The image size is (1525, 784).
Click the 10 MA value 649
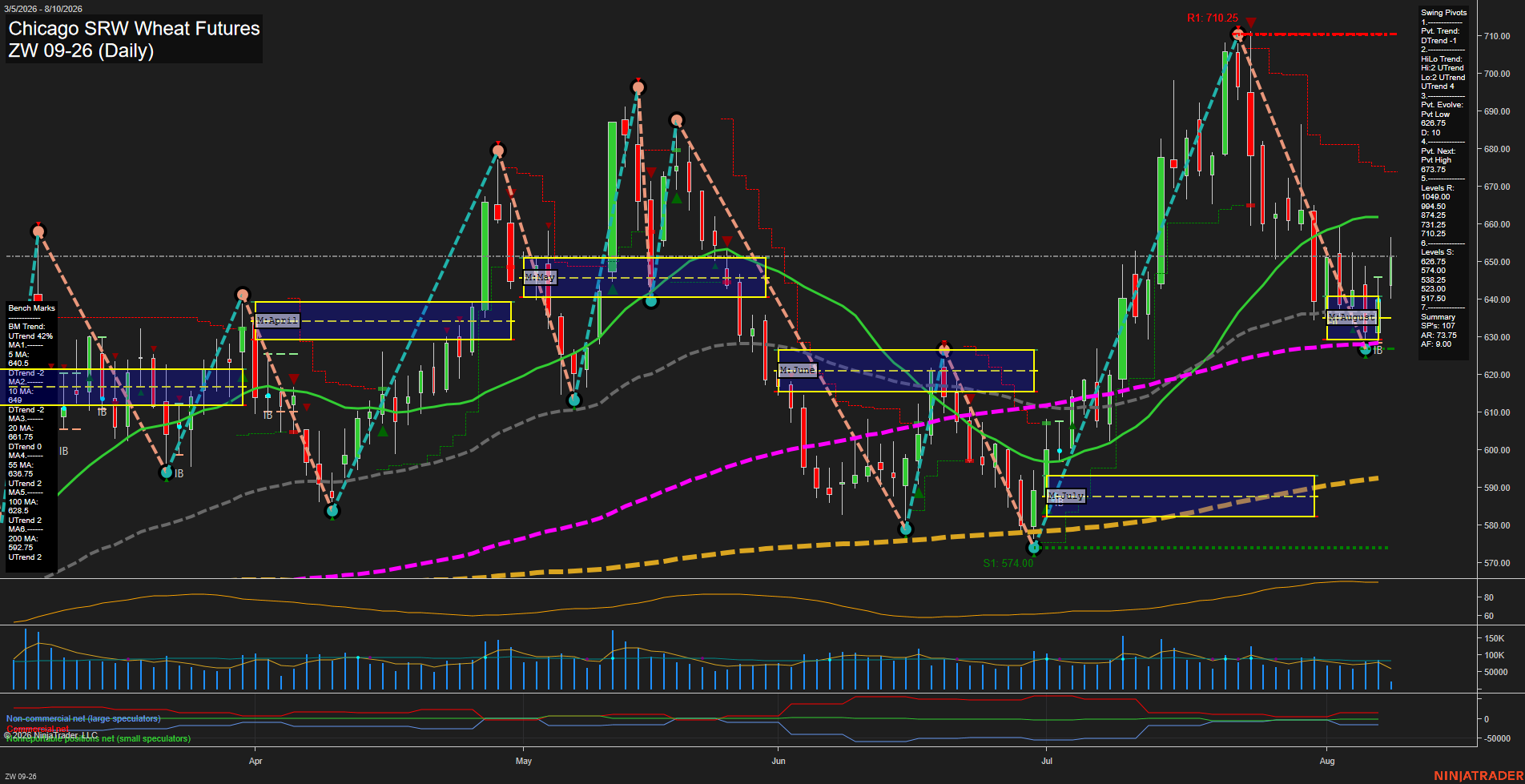click(15, 400)
